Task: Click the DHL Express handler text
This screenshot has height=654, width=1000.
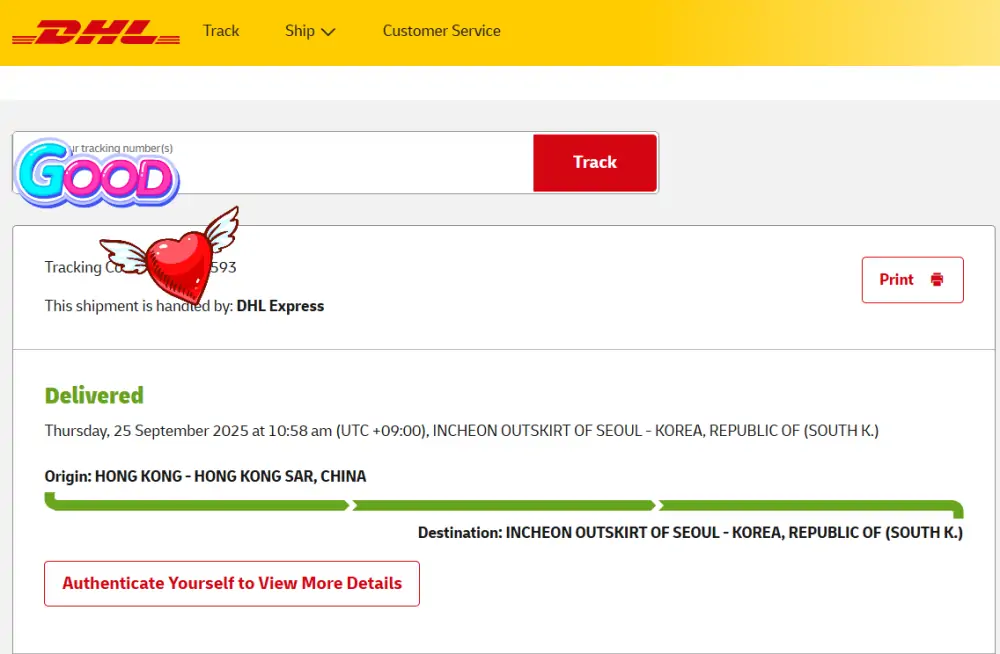Action: [280, 306]
